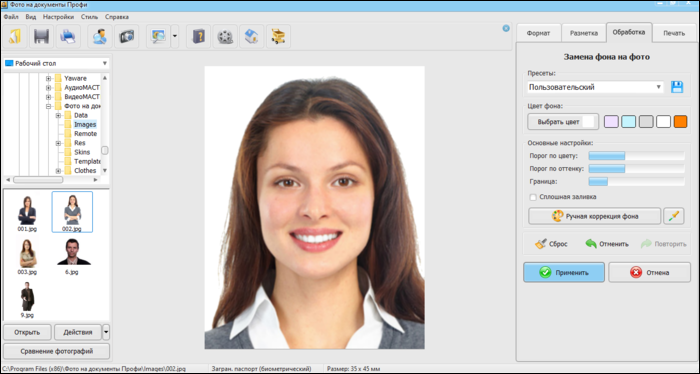Open the help book icon
Screen dimensions: 700x374
pyautogui.click(x=198, y=37)
